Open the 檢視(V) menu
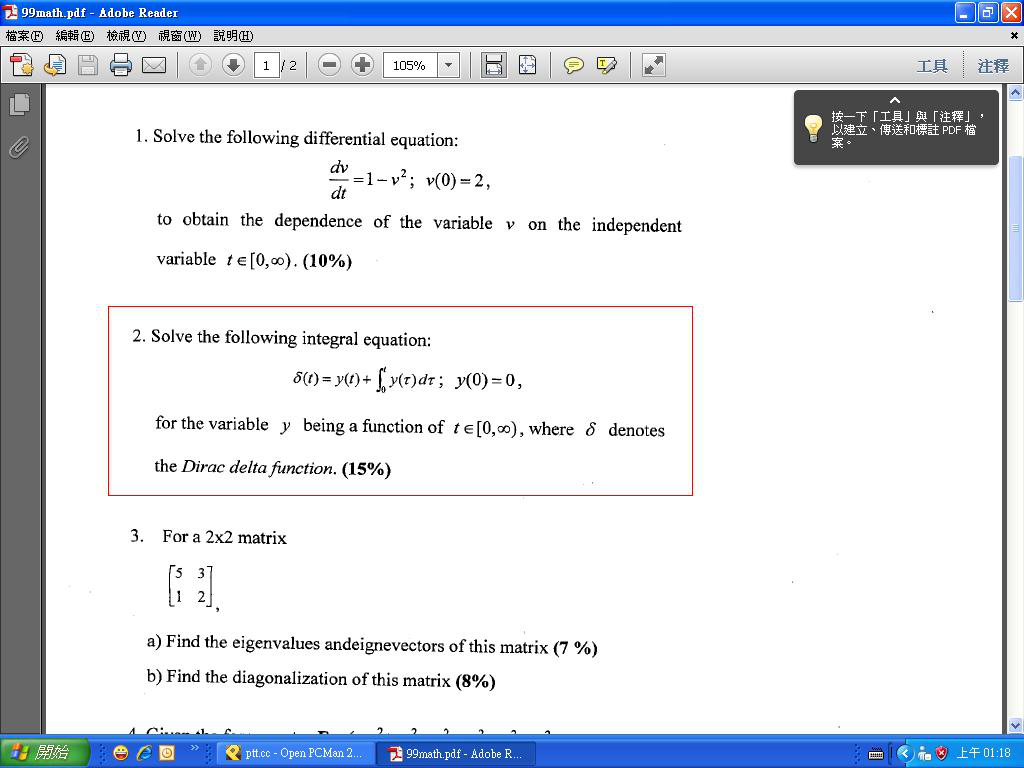This screenshot has width=1024, height=768. point(126,36)
